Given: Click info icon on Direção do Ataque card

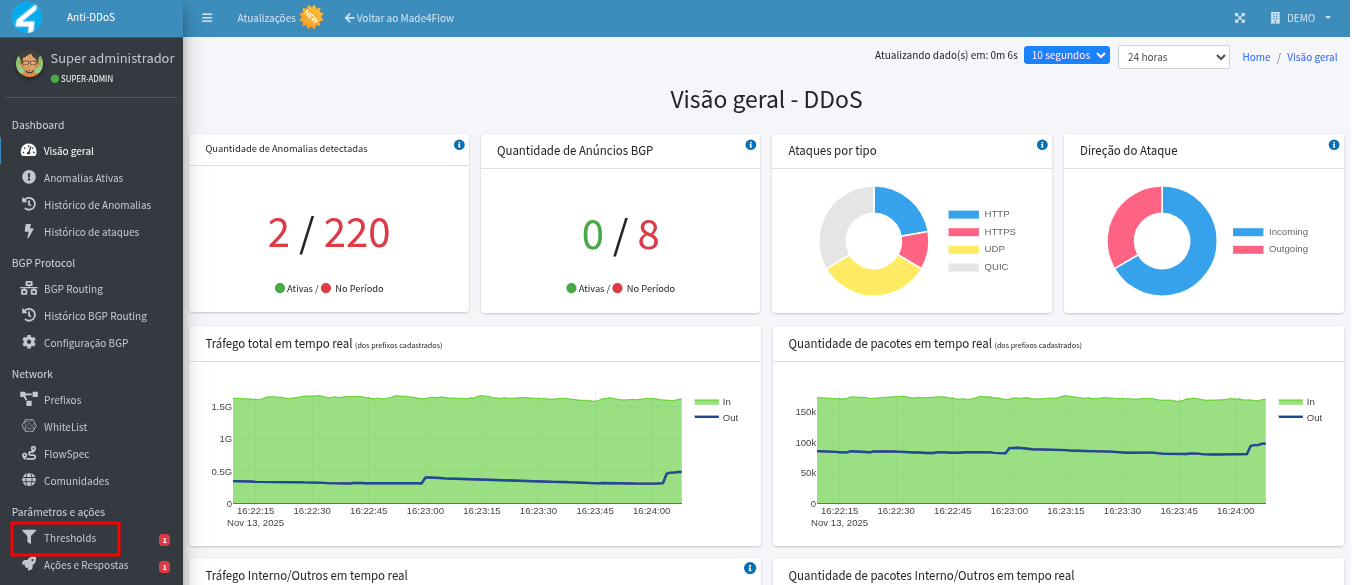Looking at the screenshot, I should pos(1334,145).
